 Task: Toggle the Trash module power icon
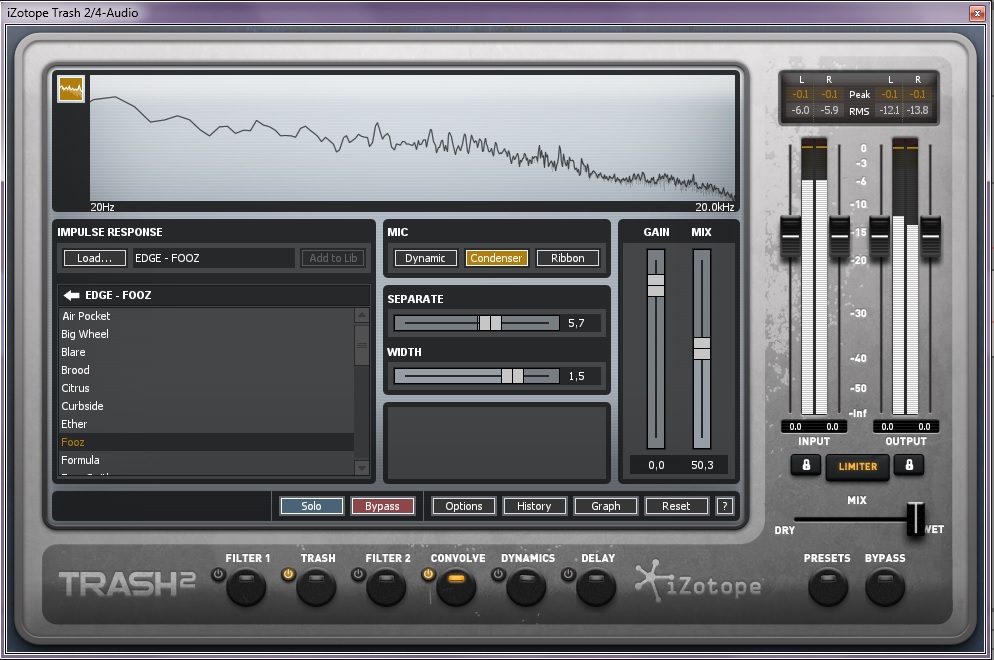pos(289,574)
